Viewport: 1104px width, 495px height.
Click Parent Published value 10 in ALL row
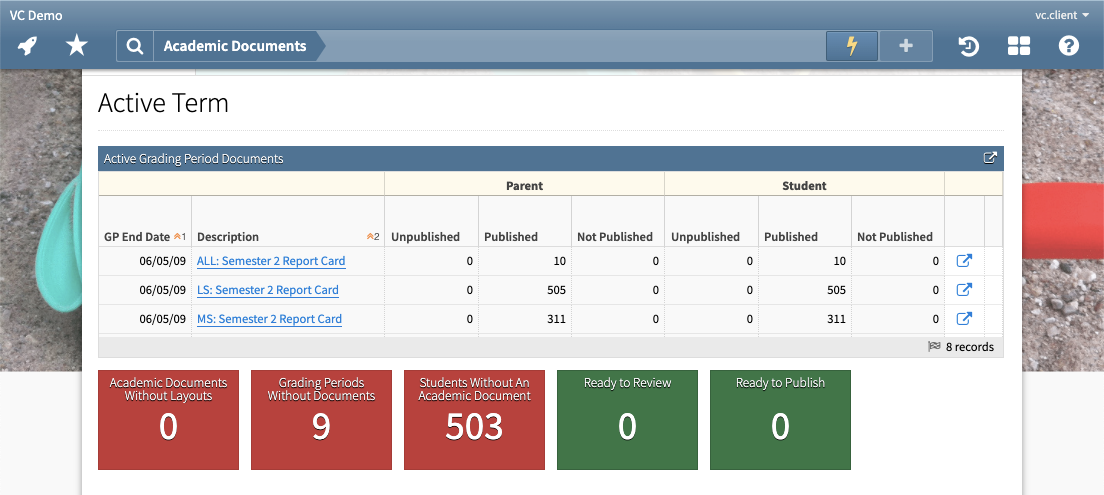[x=559, y=261]
